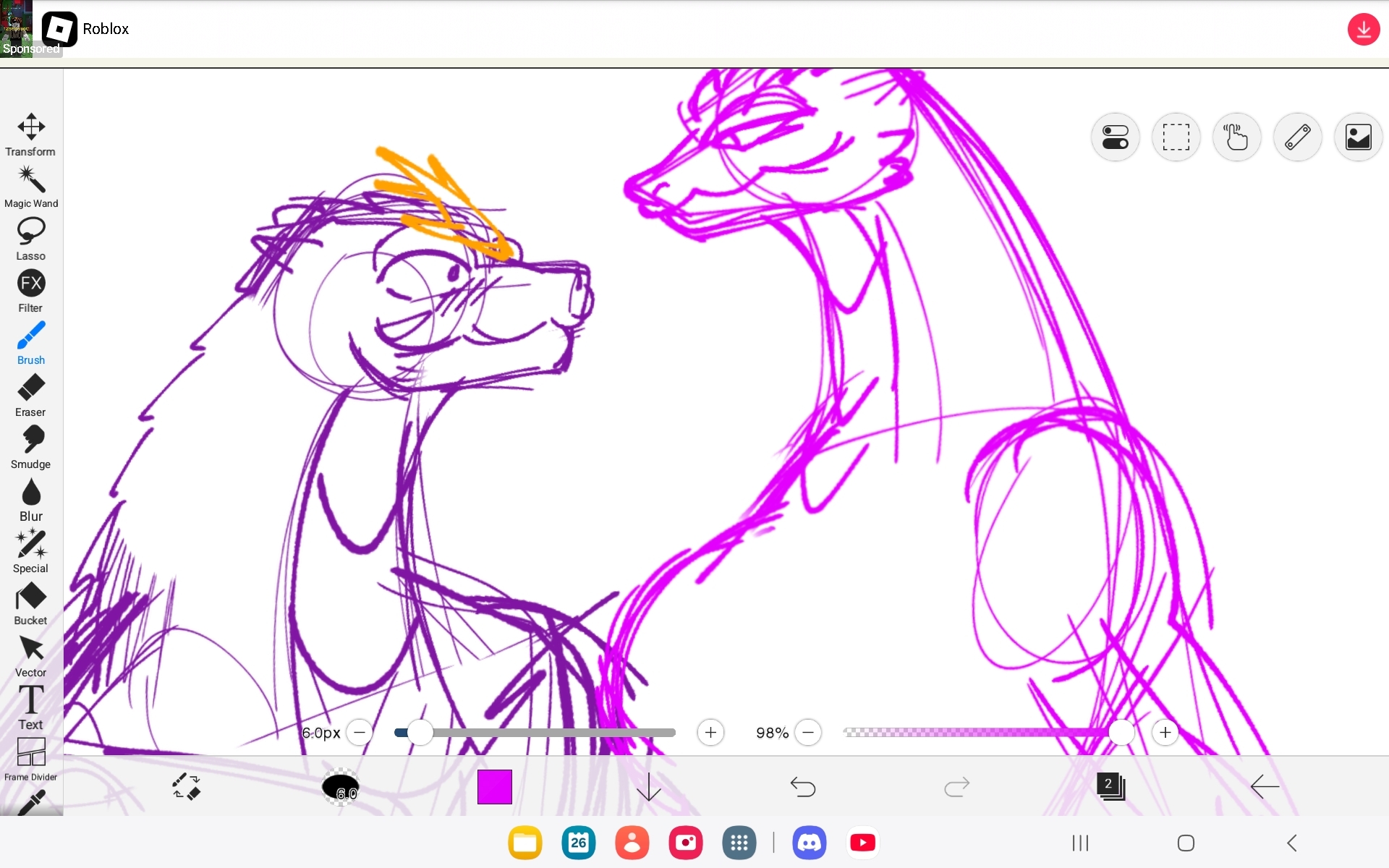
Task: Toggle the stabilizer hand button
Action: pos(1236,137)
